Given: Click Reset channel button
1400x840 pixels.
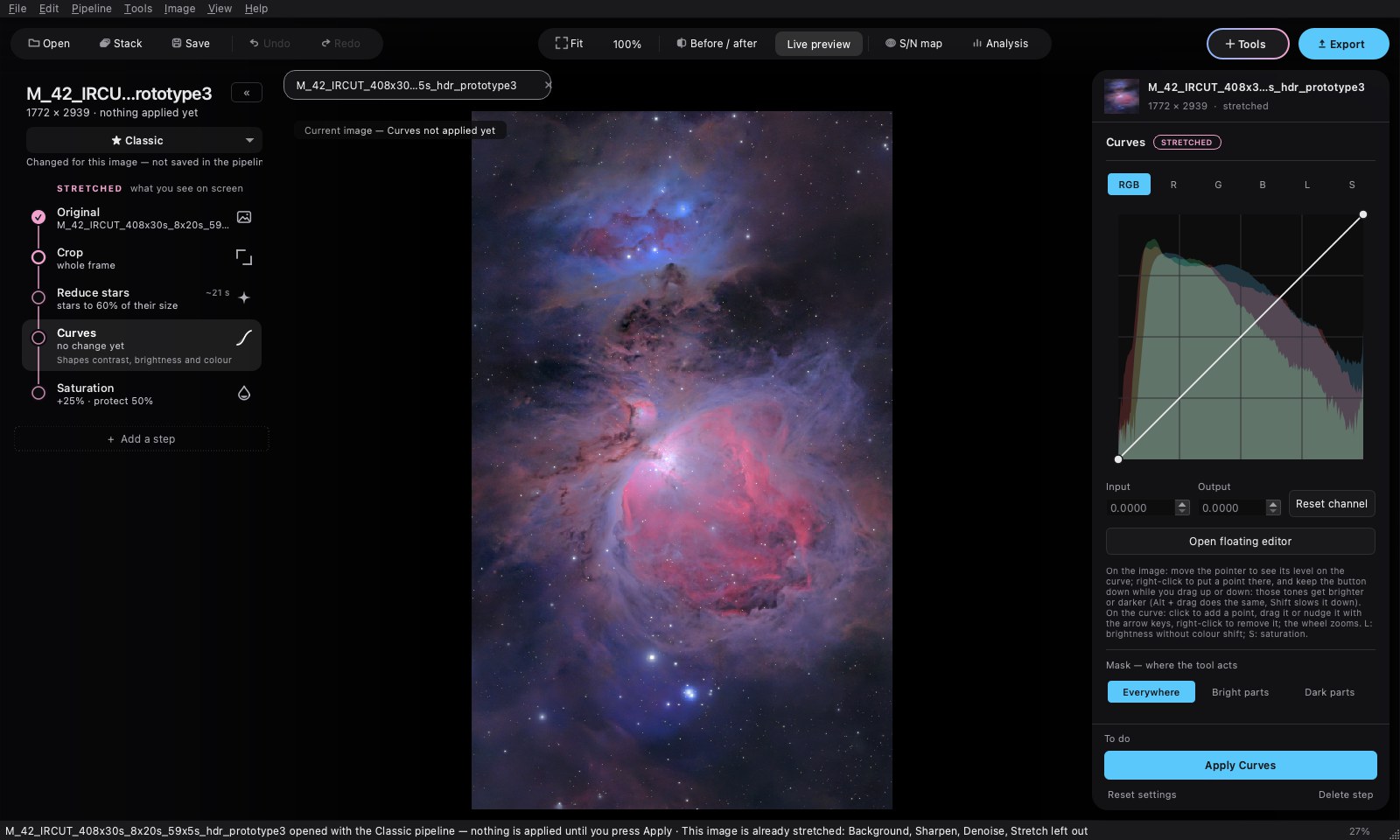Looking at the screenshot, I should tap(1332, 504).
